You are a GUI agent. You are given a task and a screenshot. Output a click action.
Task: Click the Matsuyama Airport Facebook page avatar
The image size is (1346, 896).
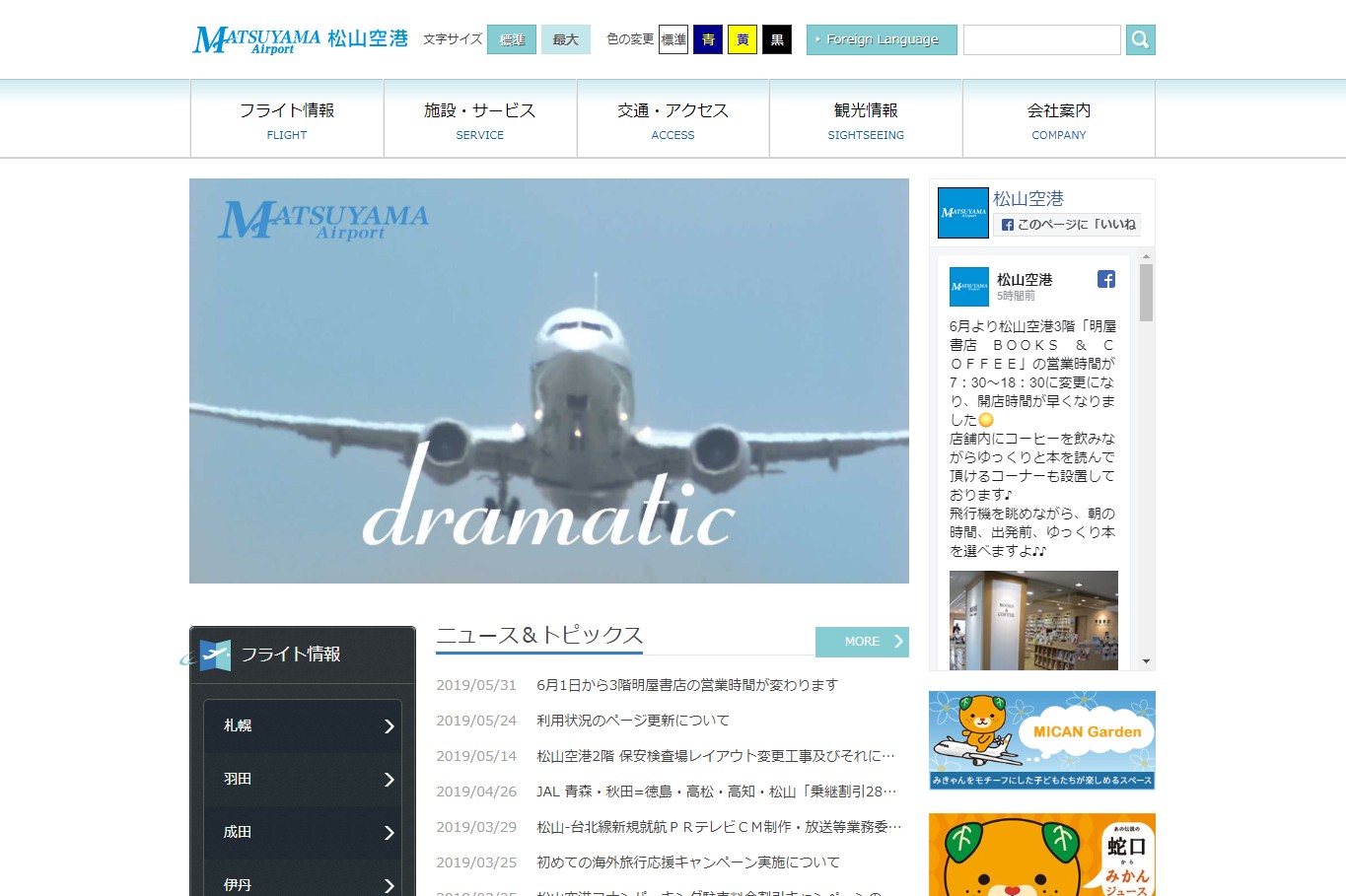pos(962,212)
